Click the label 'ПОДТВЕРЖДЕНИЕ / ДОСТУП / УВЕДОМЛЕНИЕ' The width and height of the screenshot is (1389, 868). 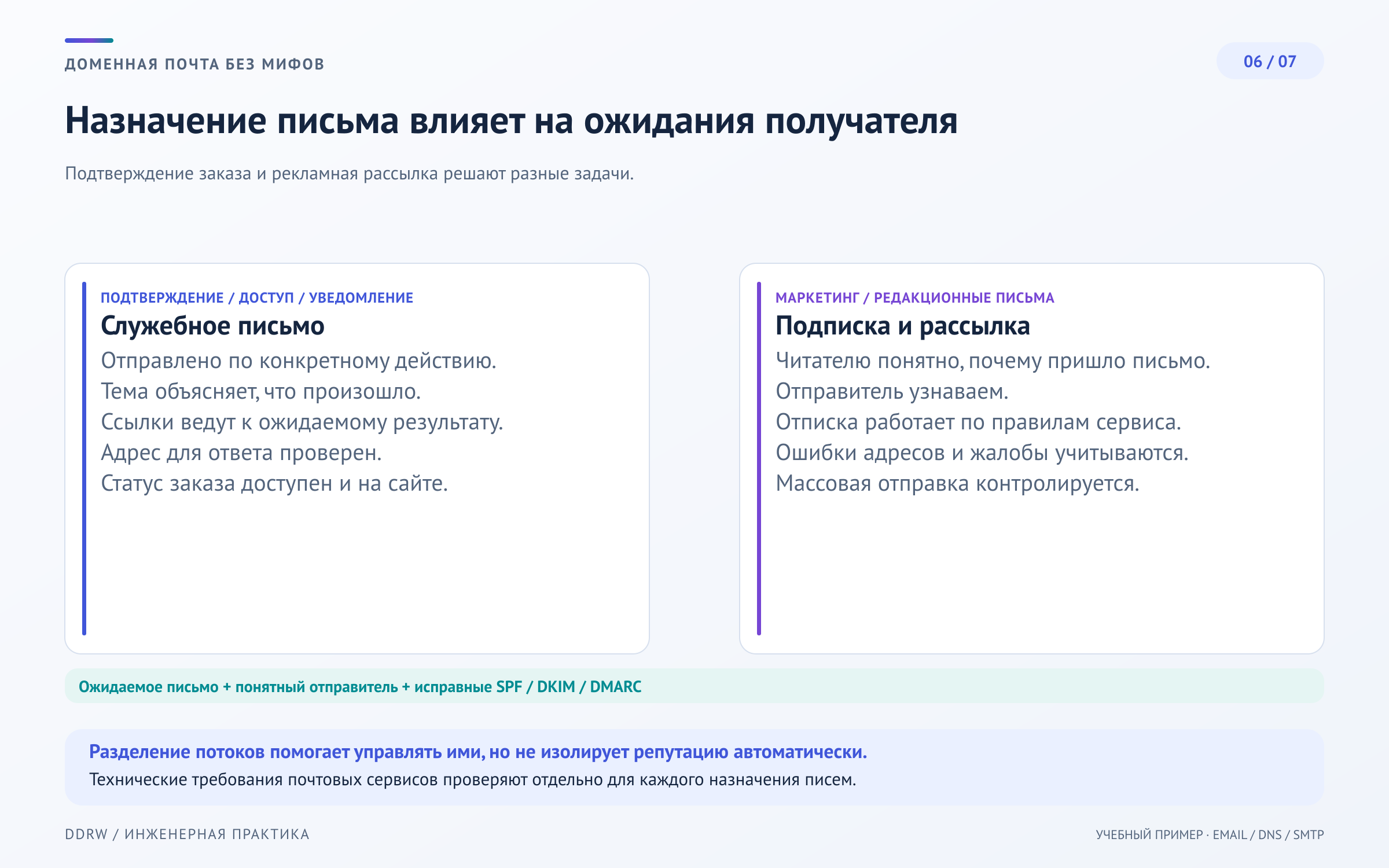pos(257,298)
